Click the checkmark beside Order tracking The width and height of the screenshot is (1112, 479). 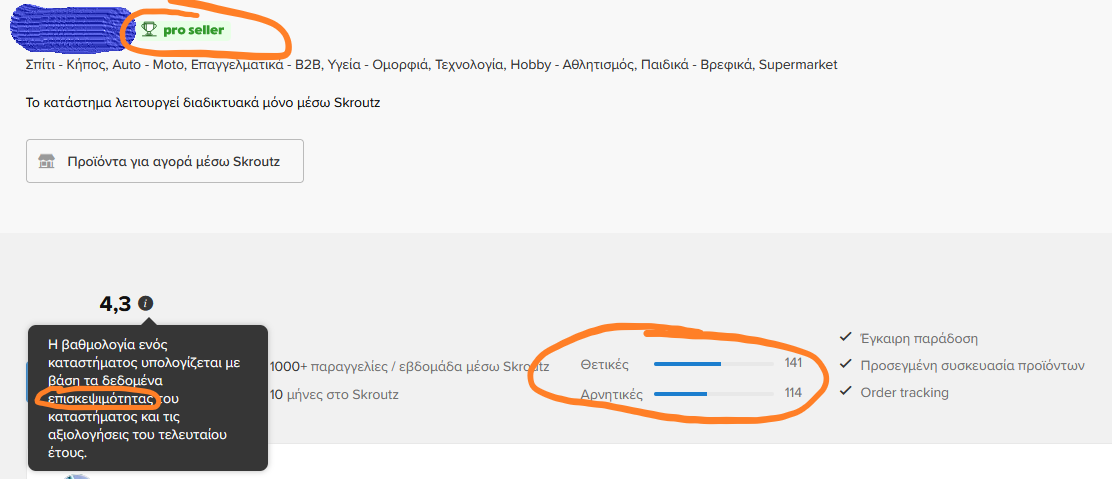[845, 392]
